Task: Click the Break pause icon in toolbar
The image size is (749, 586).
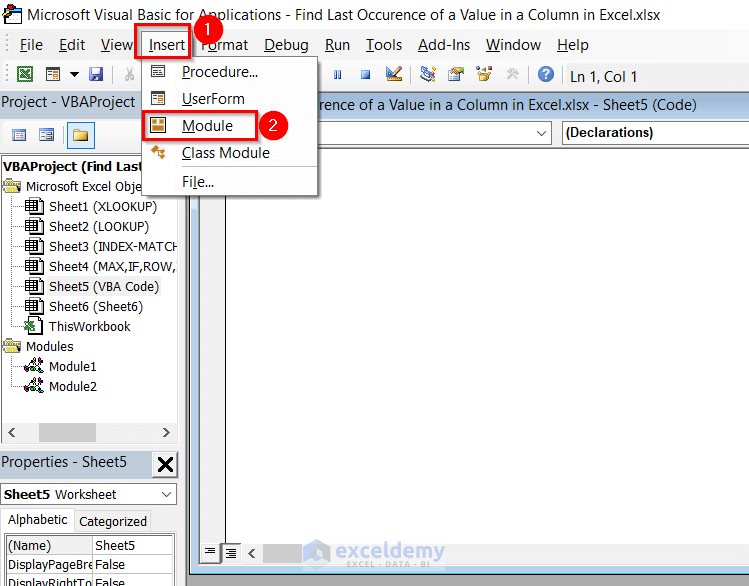Action: (337, 75)
